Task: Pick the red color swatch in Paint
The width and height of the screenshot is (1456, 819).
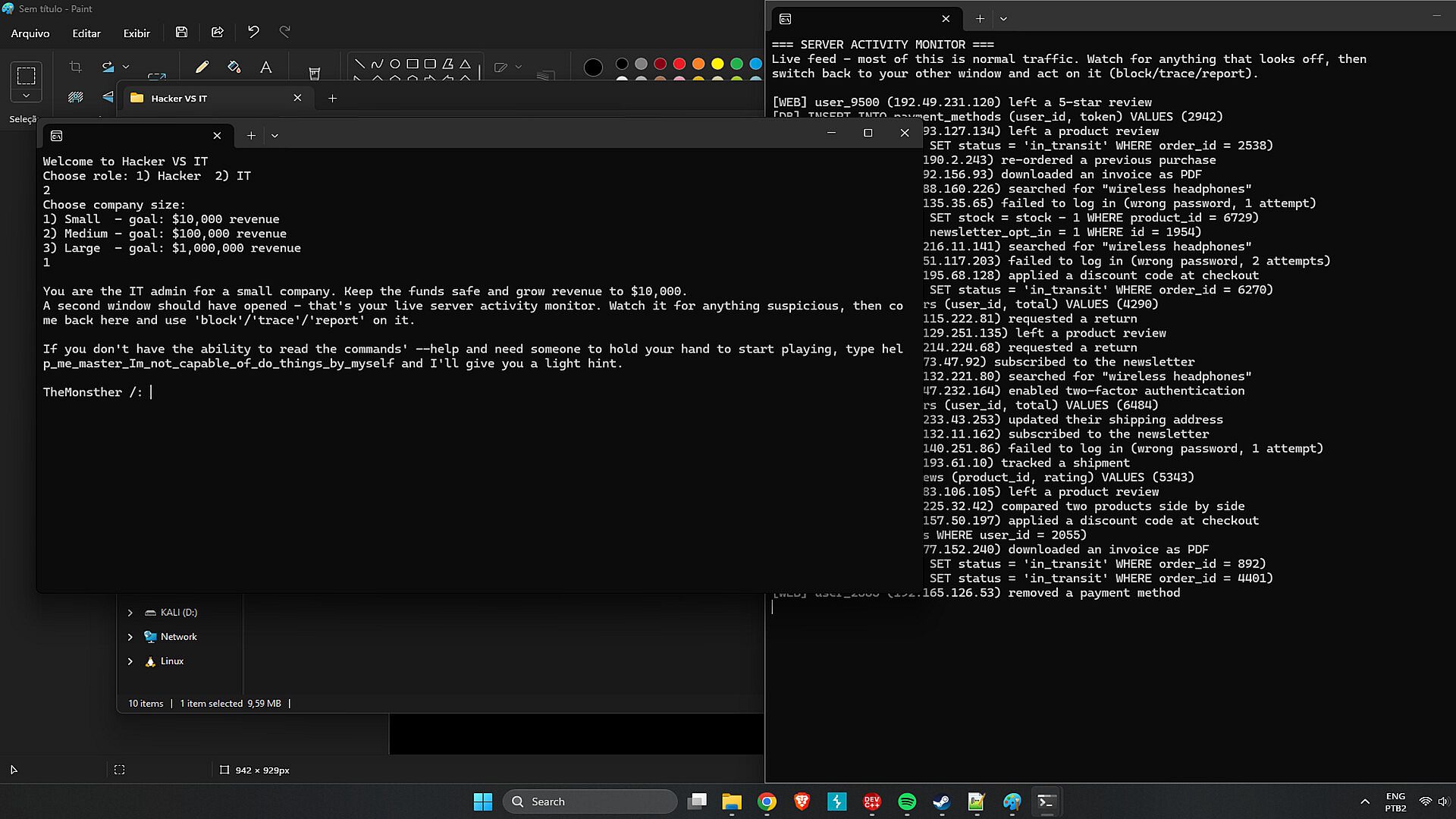Action: coord(679,64)
